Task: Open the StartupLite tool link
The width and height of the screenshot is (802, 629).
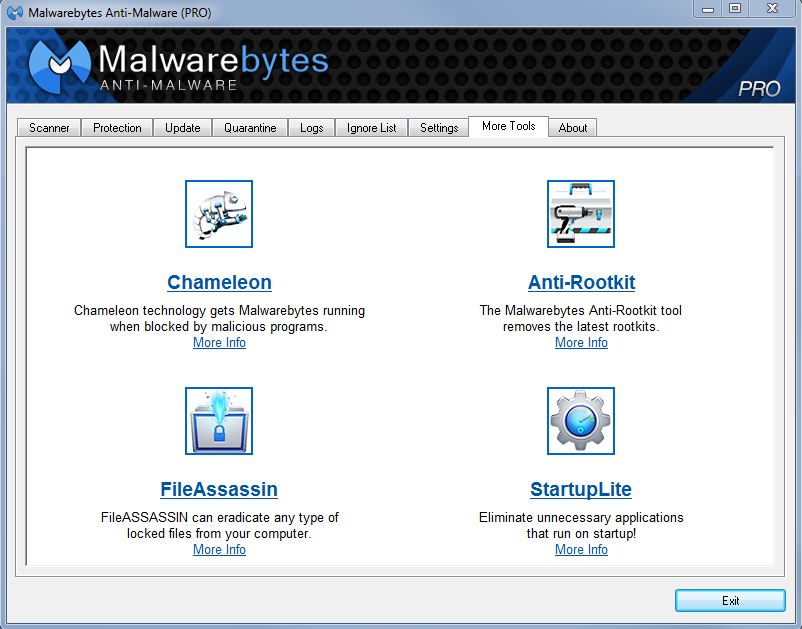Action: point(581,489)
